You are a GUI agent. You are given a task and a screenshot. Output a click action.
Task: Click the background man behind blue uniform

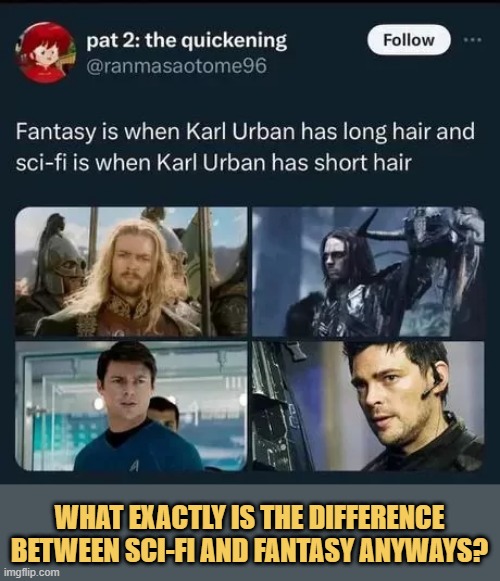pyautogui.click(x=165, y=413)
